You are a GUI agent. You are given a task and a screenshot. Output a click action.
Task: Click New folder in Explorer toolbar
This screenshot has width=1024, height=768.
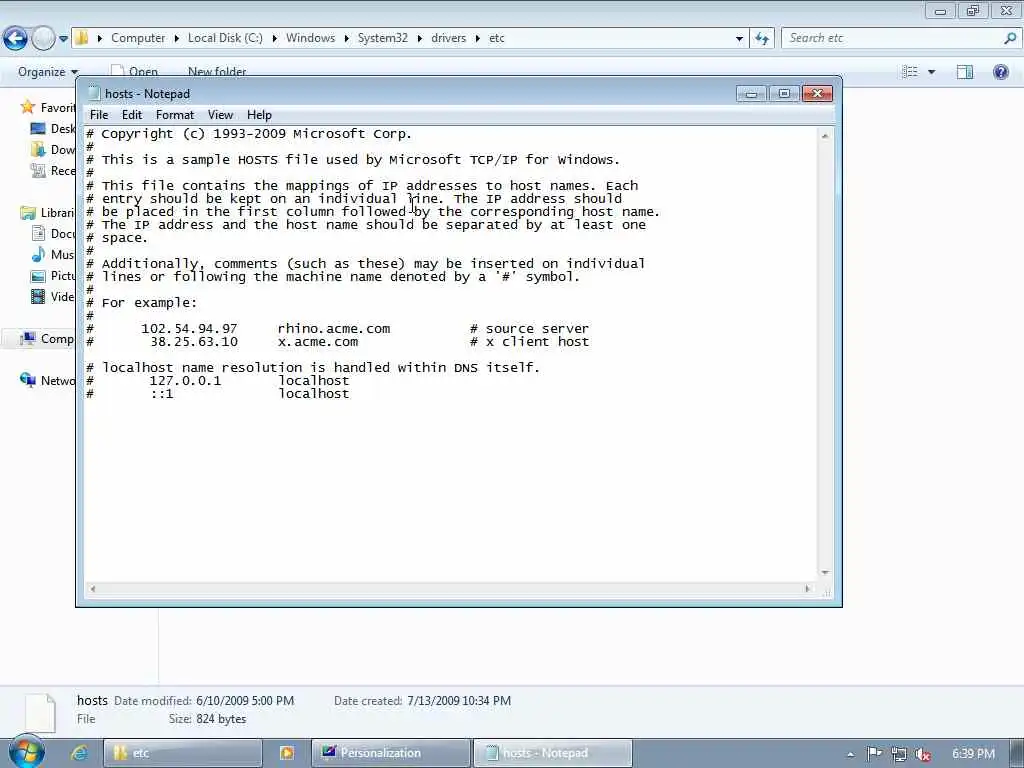(217, 72)
